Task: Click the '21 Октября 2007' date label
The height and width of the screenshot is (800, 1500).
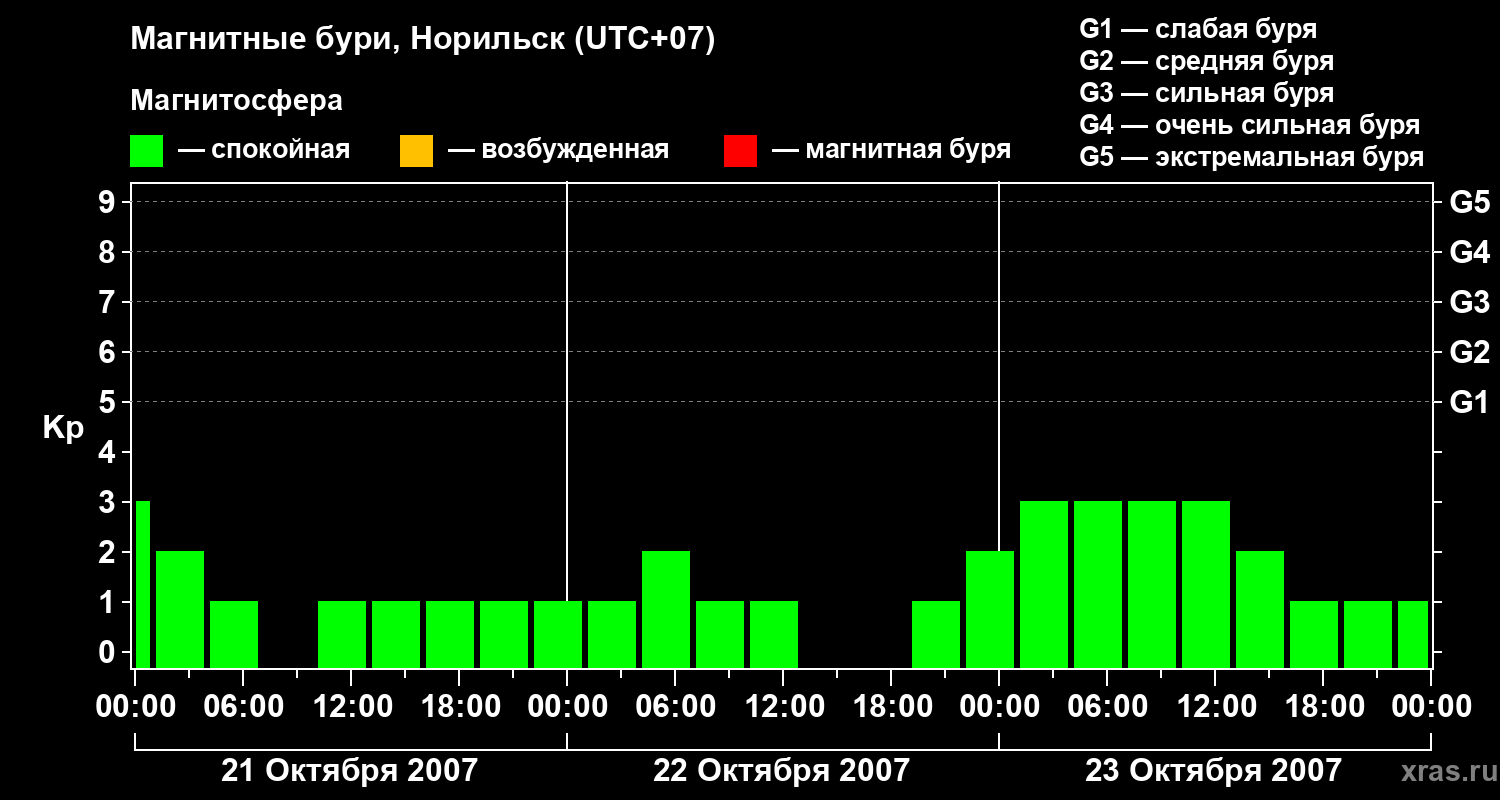Action: pos(350,771)
